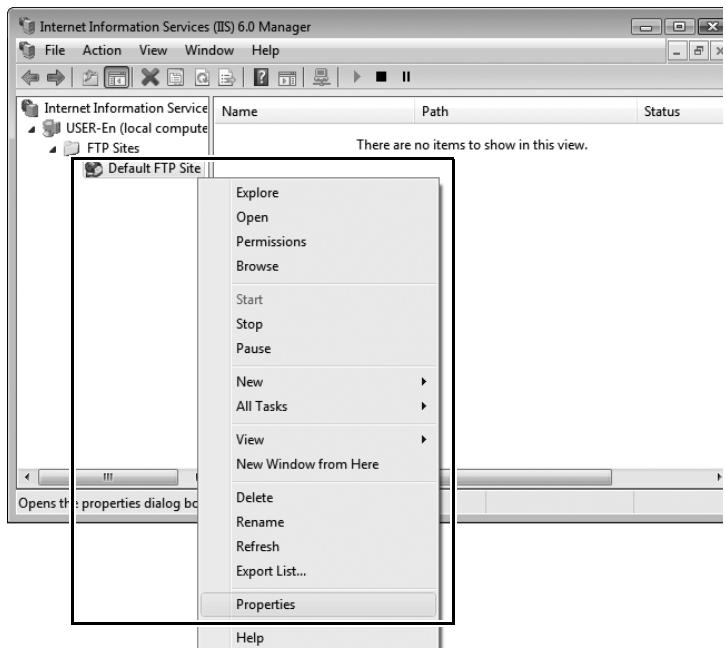Choose Explore from the context menu
Screen dimensions: 726x648
[319, 193]
